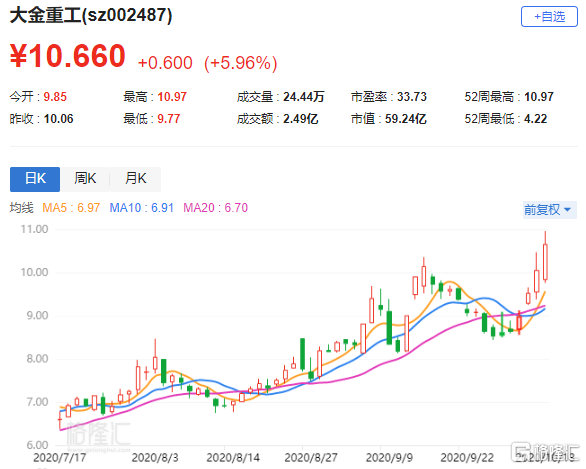Screen dimensions: 586x469
Task: Click the MA10 : 6.91 legend
Action: click(142, 208)
